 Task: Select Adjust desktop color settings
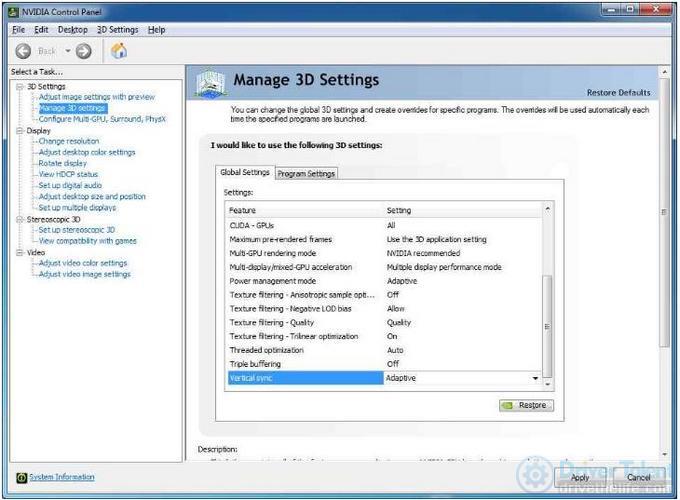(87, 152)
